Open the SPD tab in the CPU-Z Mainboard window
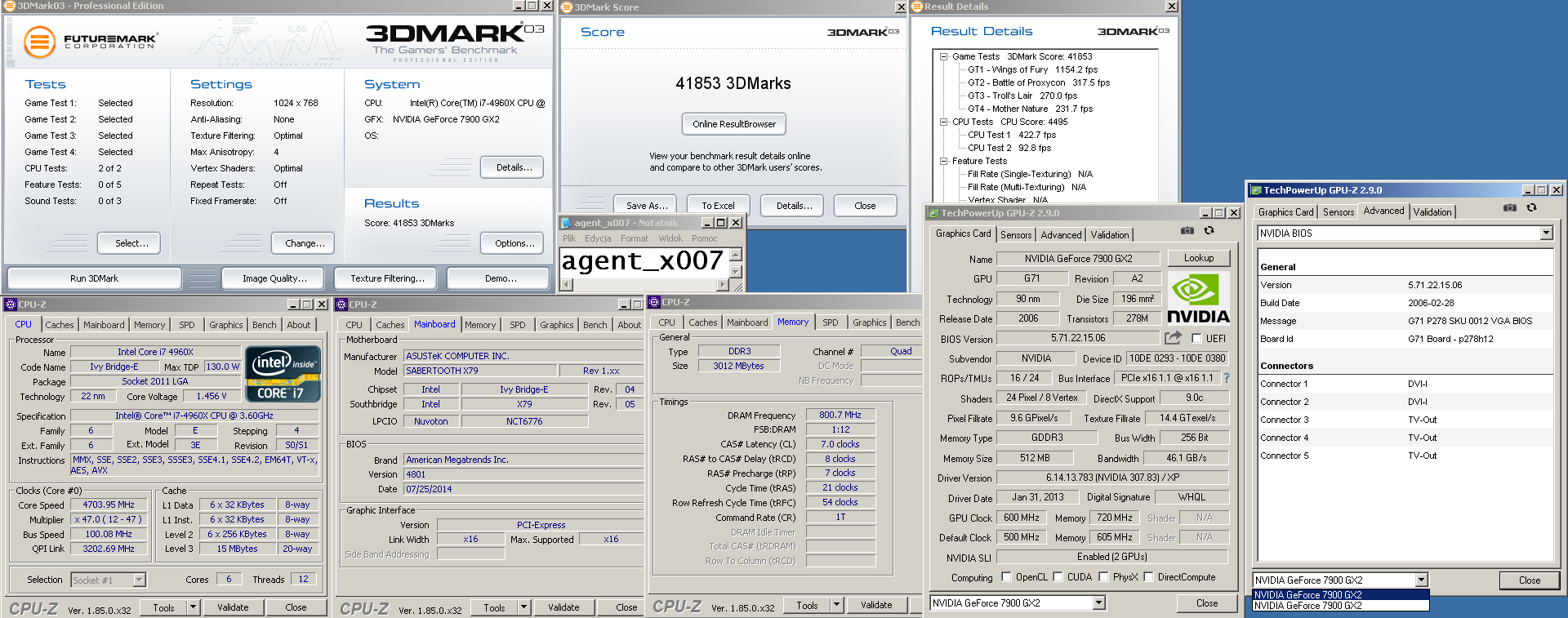This screenshot has height=618, width=1568. [518, 325]
